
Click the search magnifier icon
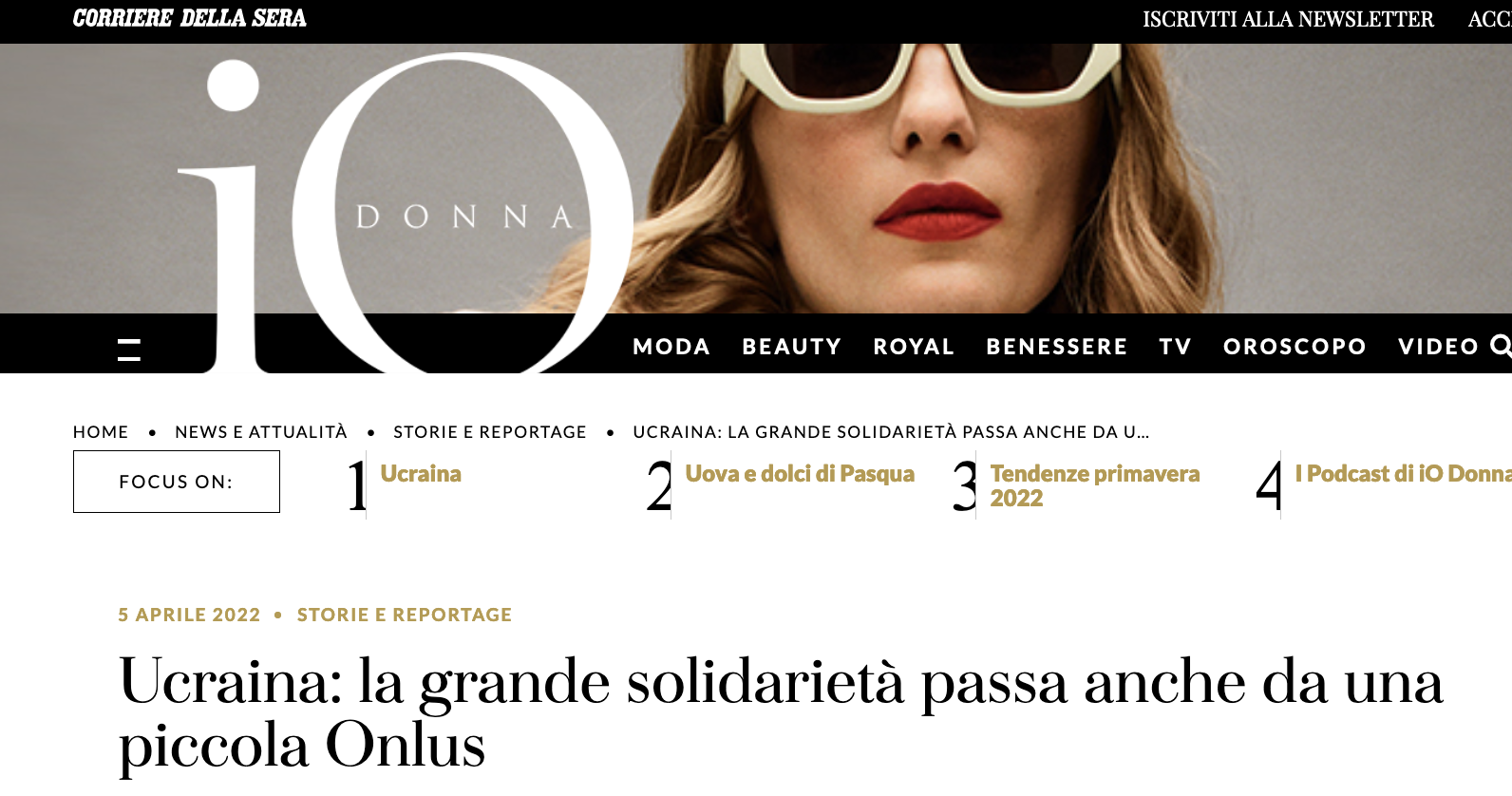point(1501,346)
